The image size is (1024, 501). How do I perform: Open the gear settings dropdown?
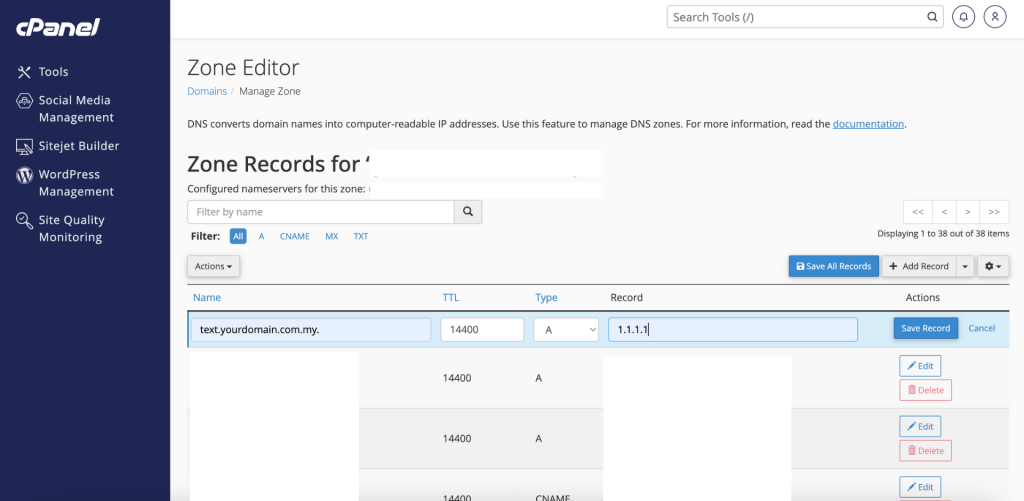tap(993, 266)
